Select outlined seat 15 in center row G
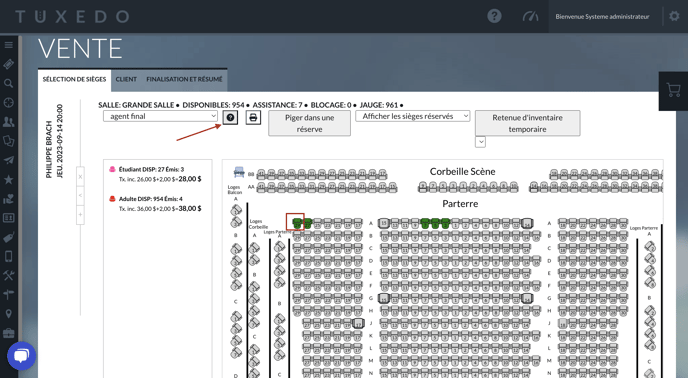The height and width of the screenshot is (378, 688). pos(384,299)
